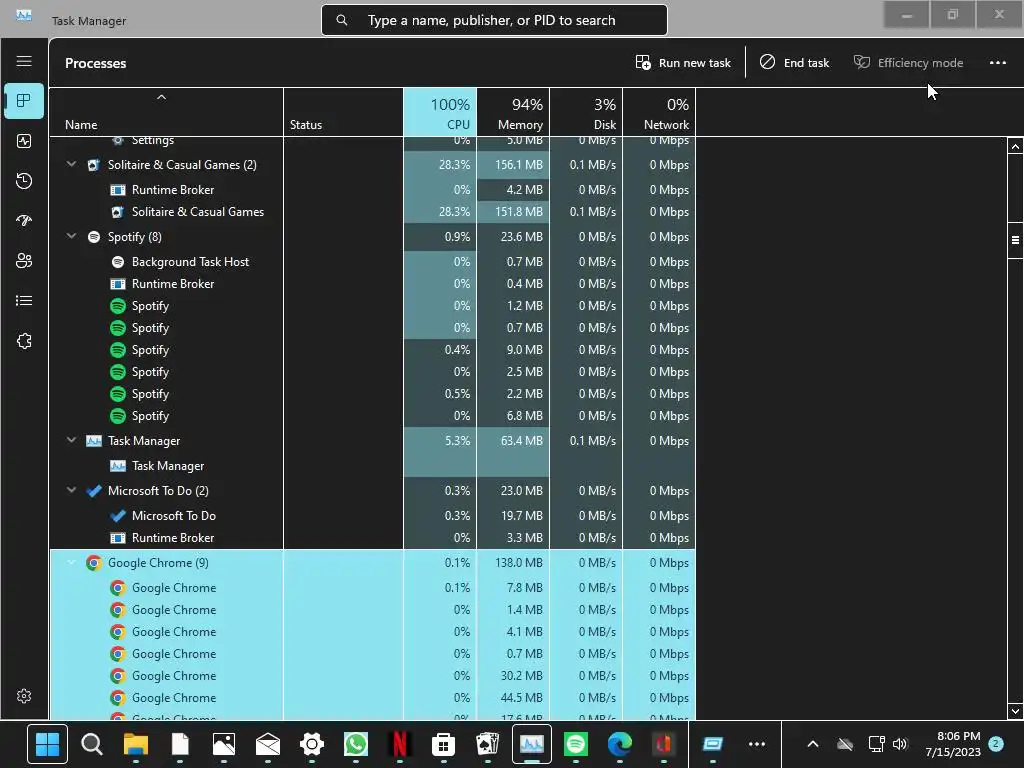Click the Run new task button
Screen dimensions: 1024x768
683,63
